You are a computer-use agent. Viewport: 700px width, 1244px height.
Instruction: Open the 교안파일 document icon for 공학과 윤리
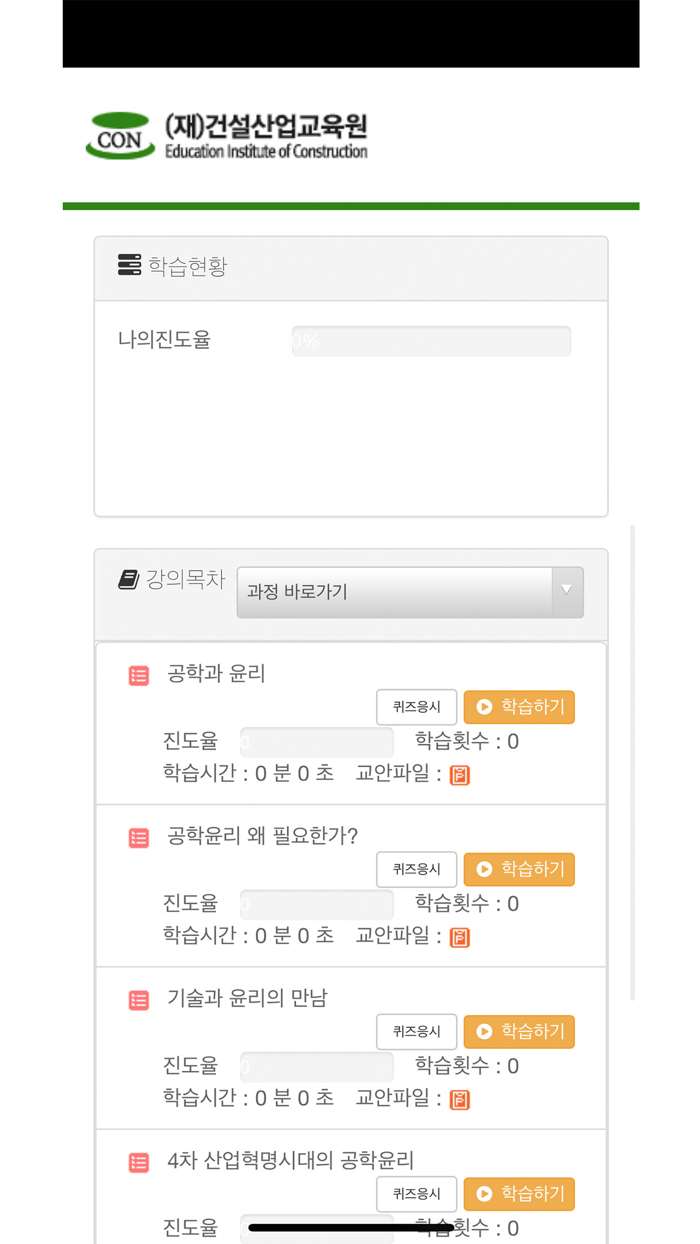tap(459, 774)
